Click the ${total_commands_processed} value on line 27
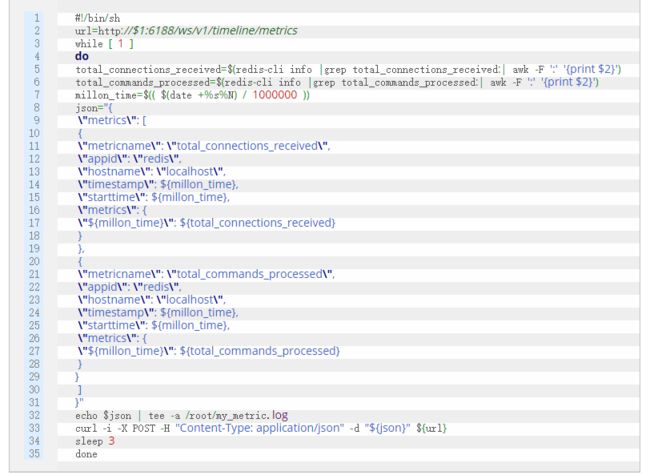Screen dimensions: 650x475 [260, 351]
